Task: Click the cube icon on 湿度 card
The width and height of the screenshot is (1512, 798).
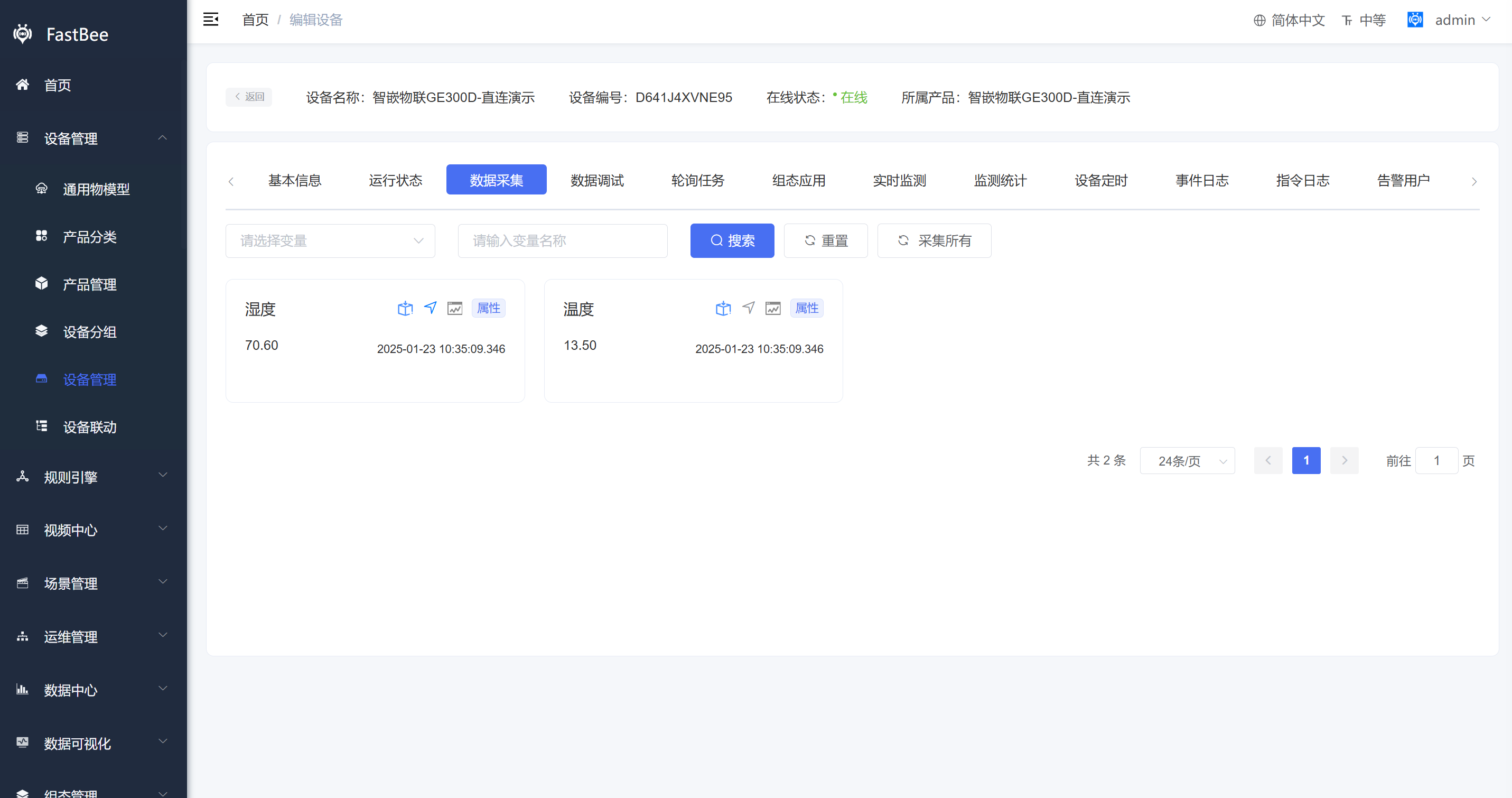Action: [405, 308]
